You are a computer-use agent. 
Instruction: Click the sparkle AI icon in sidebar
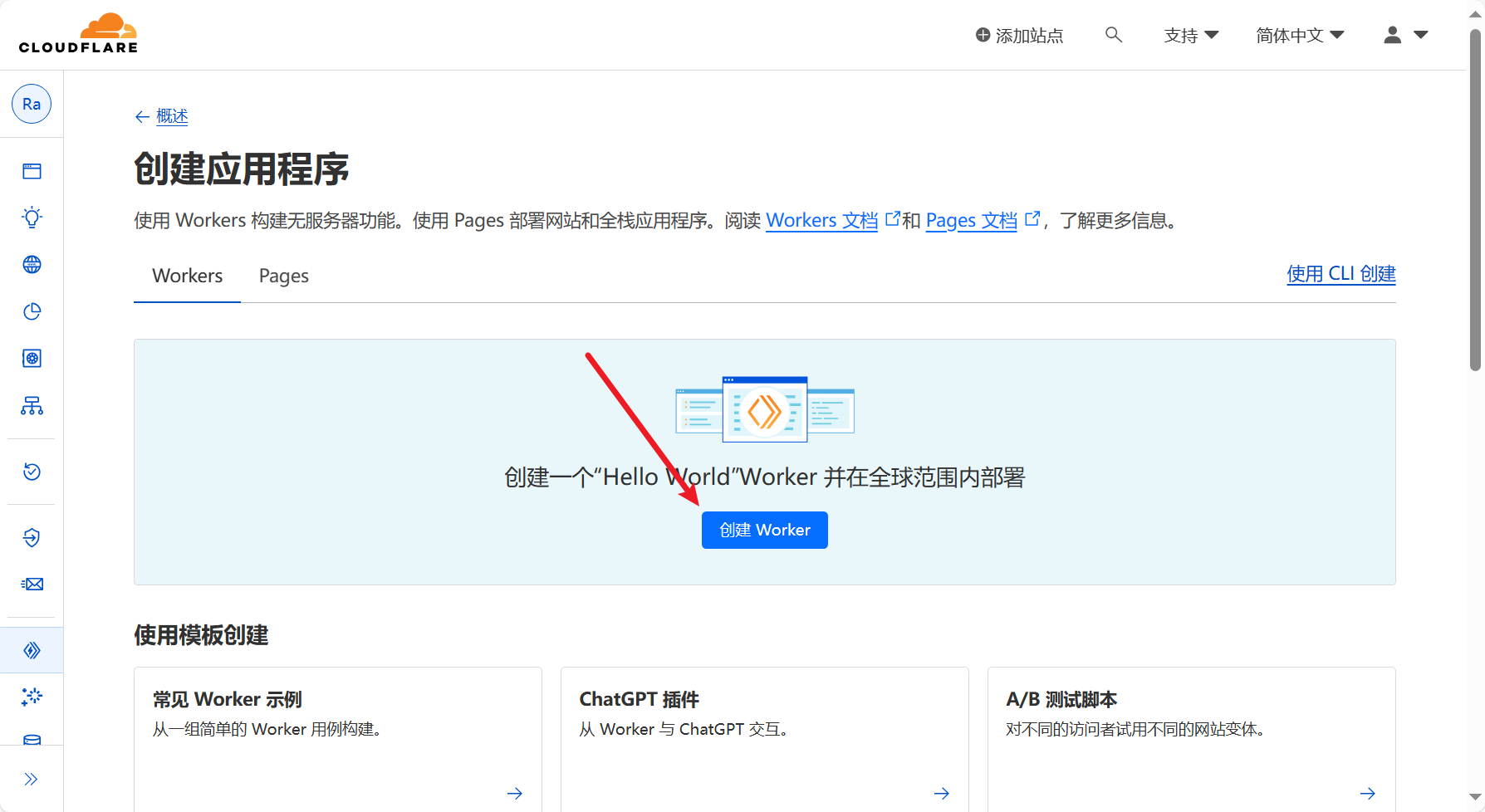[32, 697]
